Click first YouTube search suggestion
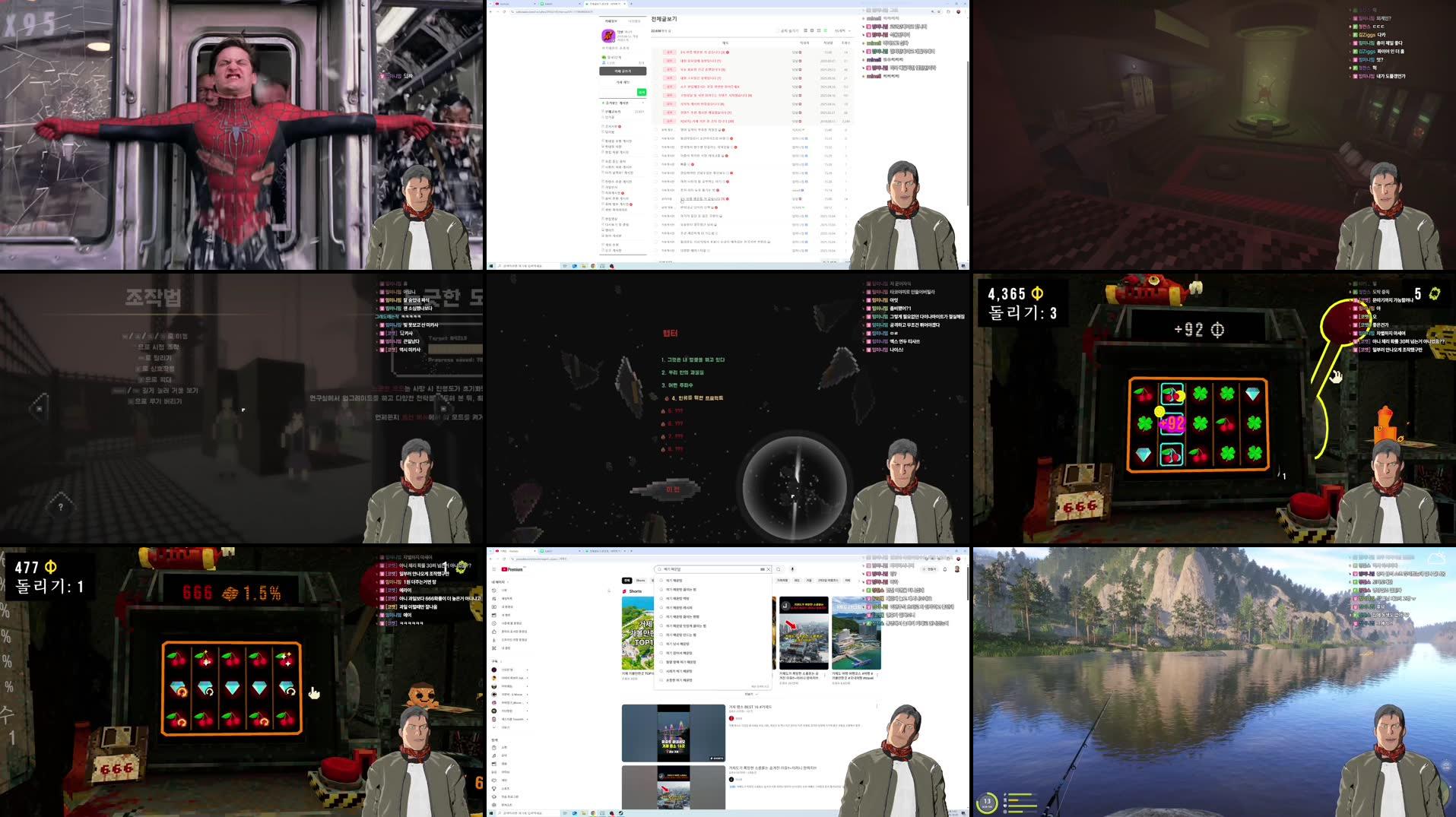This screenshot has height=817, width=1456. (x=674, y=581)
